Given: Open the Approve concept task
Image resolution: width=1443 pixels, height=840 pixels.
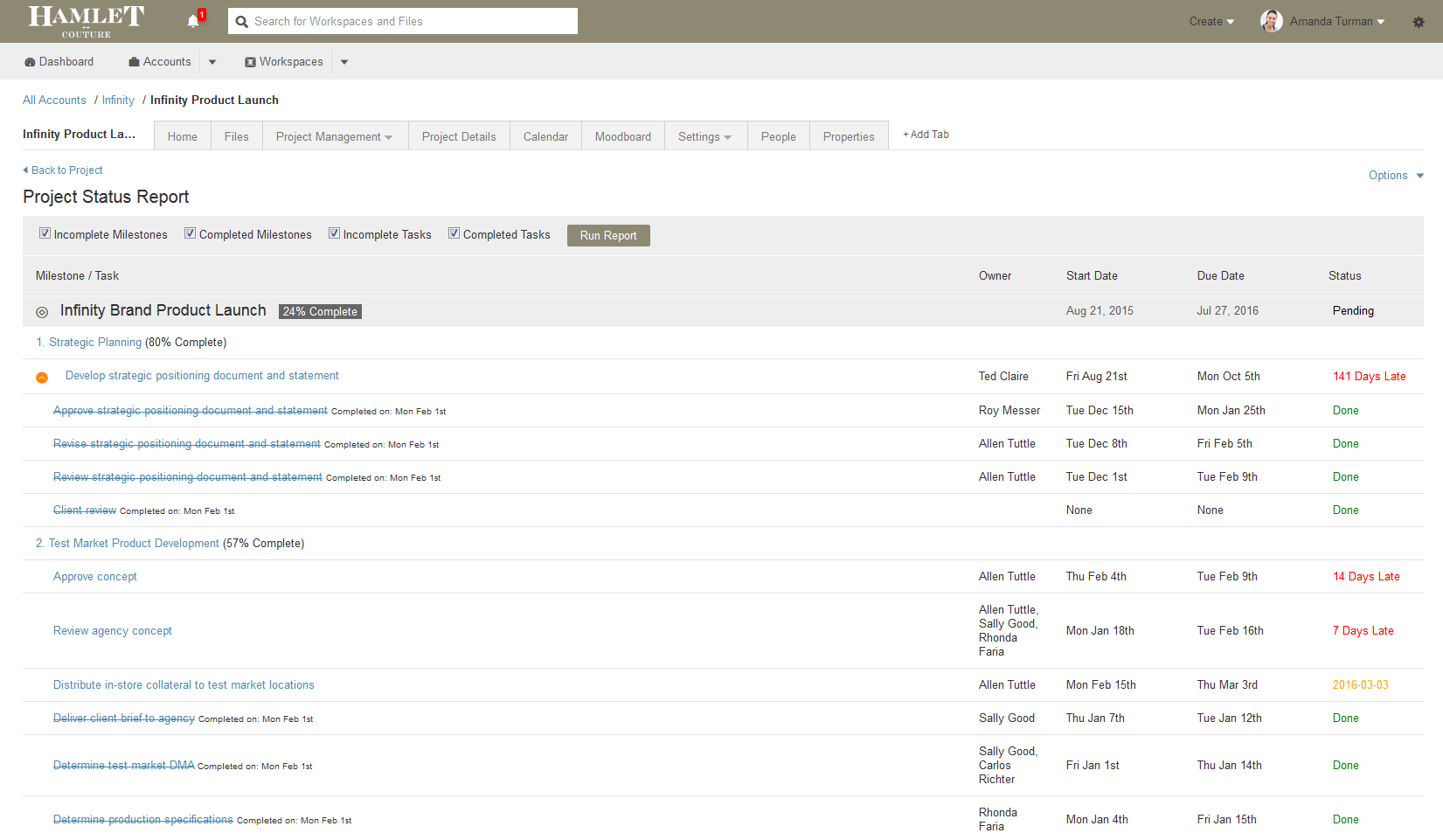Looking at the screenshot, I should pyautogui.click(x=95, y=577).
